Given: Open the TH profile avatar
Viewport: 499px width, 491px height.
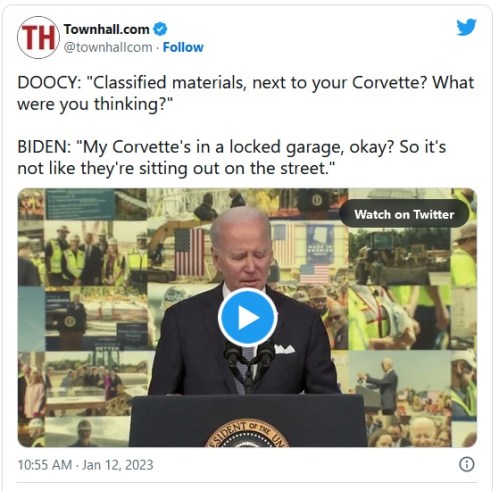Looking at the screenshot, I should coord(38,37).
